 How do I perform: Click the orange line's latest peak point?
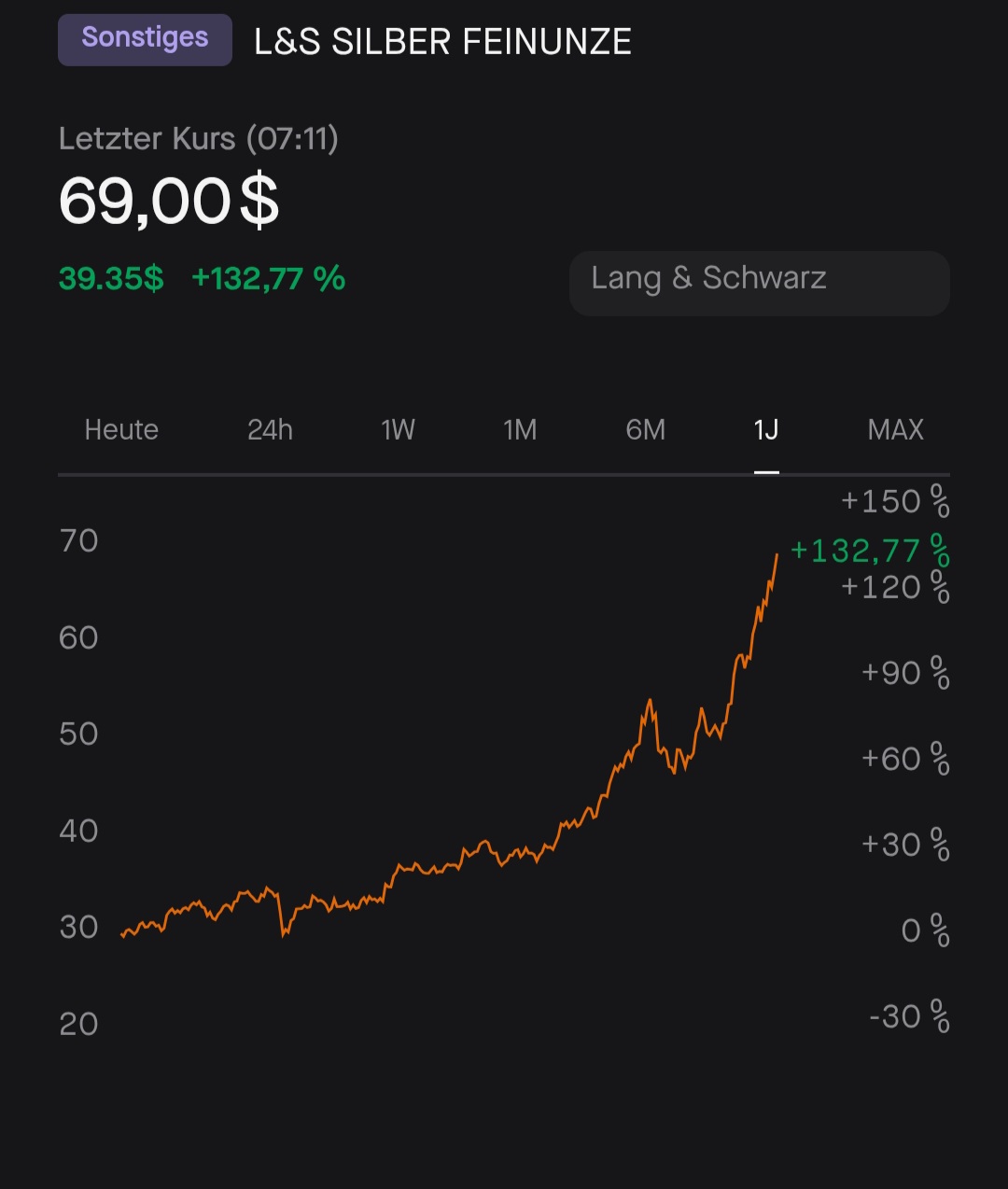pyautogui.click(x=777, y=554)
